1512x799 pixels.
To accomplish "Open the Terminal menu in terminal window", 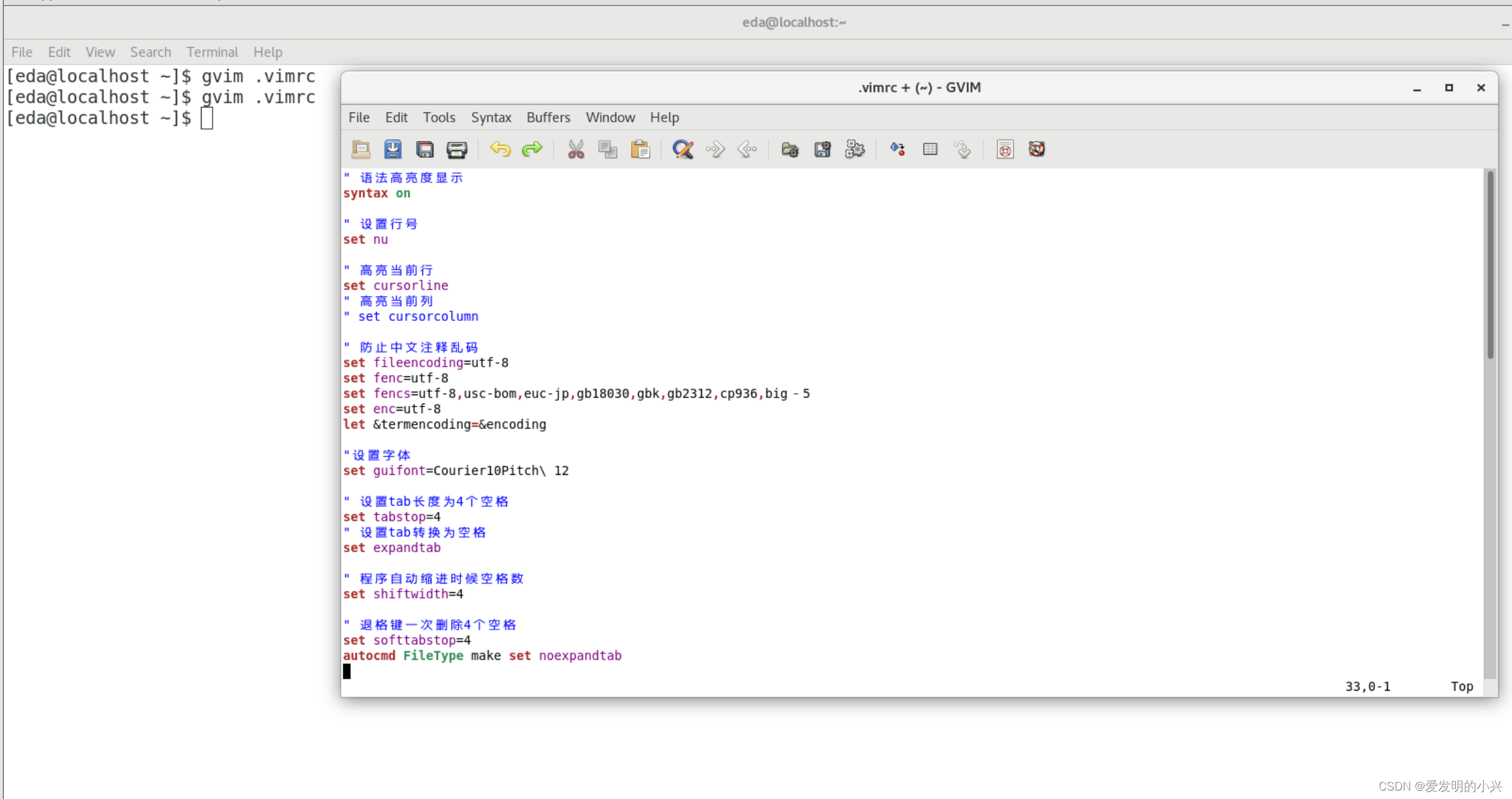I will 212,52.
